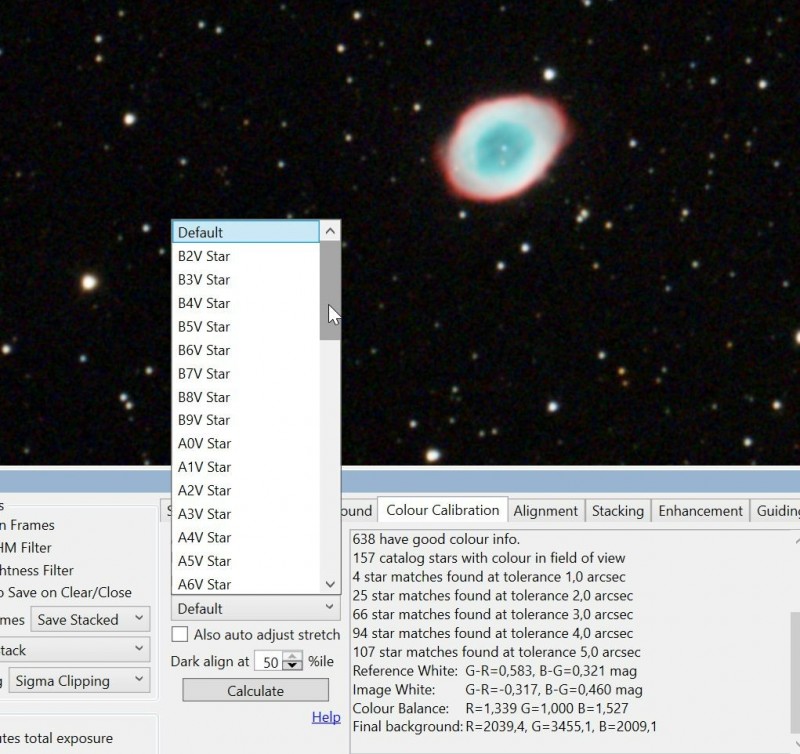Switch to the Colour Calibration tab
Screen dimensions: 800x754
442,510
